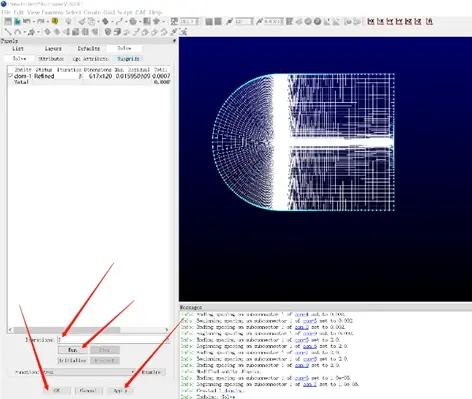
Task: Open the Create menu
Action: point(92,12)
